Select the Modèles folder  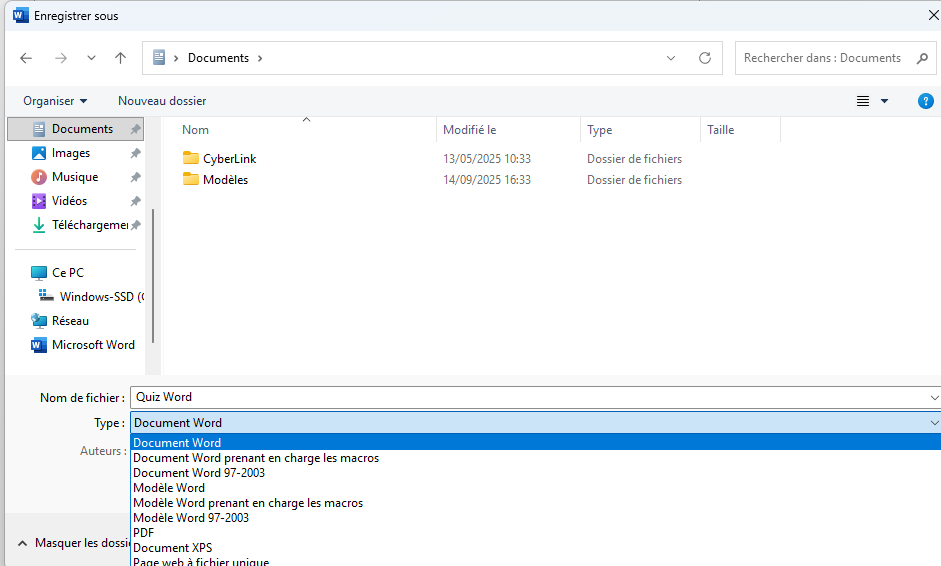[x=225, y=180]
